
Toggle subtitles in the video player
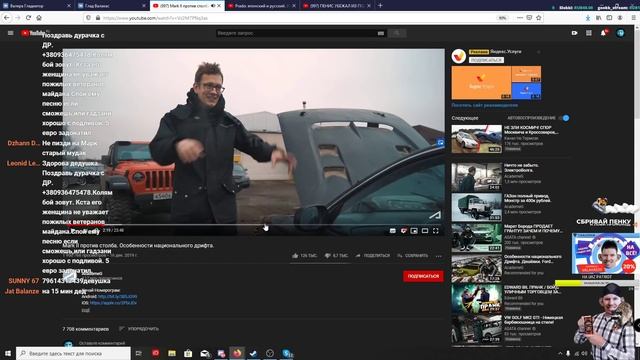[393, 231]
